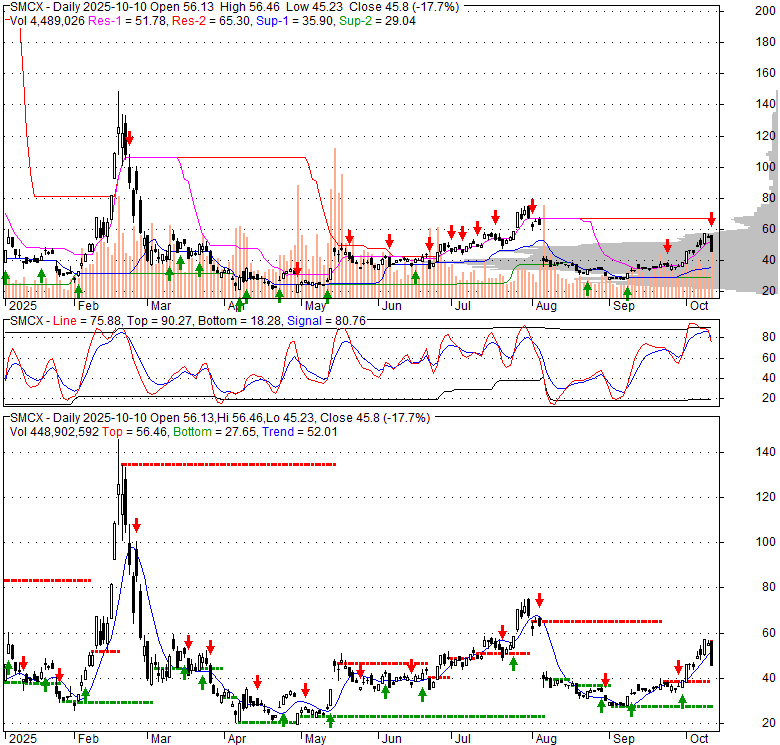Image resolution: width=780 pixels, height=745 pixels.
Task: Click the Feb label on top chart's time axis
Action: [88, 306]
